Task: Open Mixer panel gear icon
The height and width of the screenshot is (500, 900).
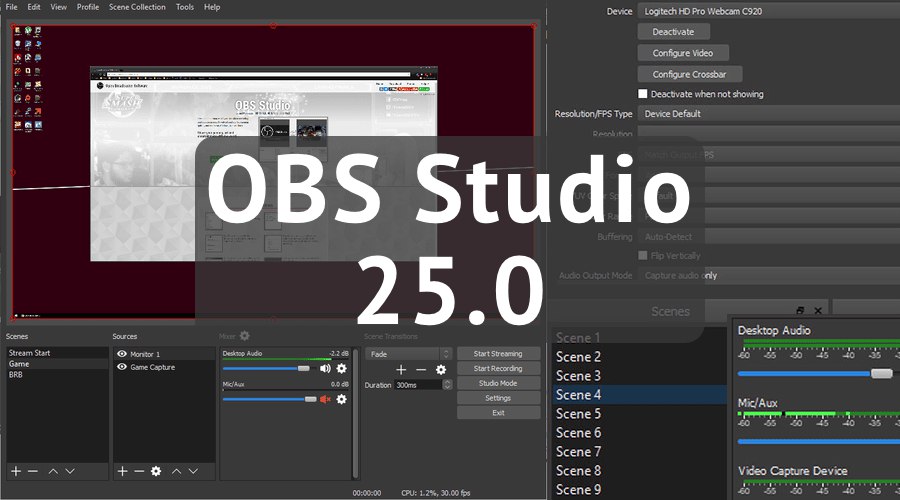Action: (x=245, y=336)
